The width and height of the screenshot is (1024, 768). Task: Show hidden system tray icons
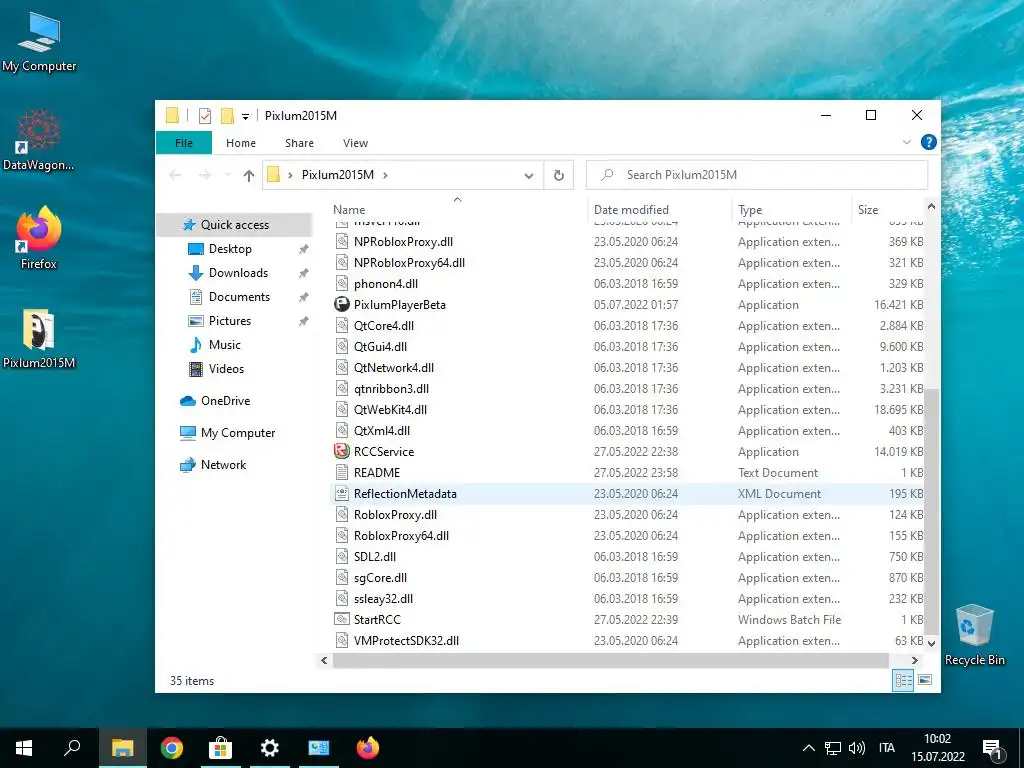808,748
